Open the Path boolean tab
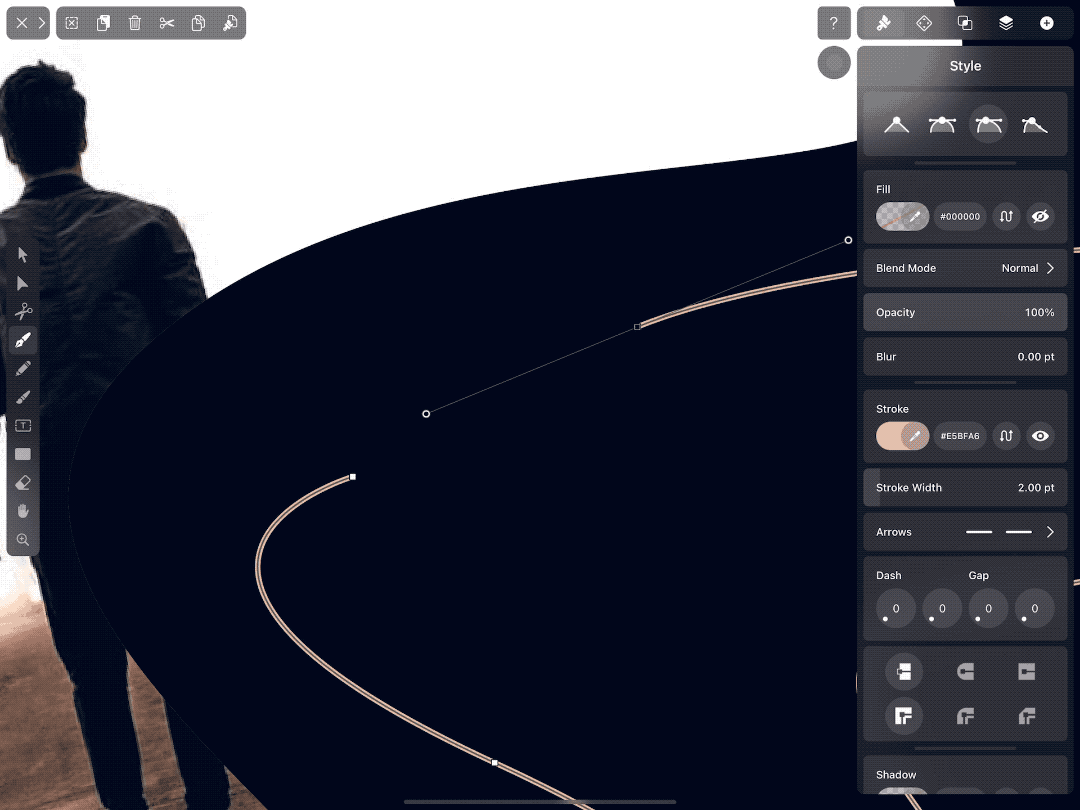Image resolution: width=1080 pixels, height=810 pixels. click(x=965, y=23)
